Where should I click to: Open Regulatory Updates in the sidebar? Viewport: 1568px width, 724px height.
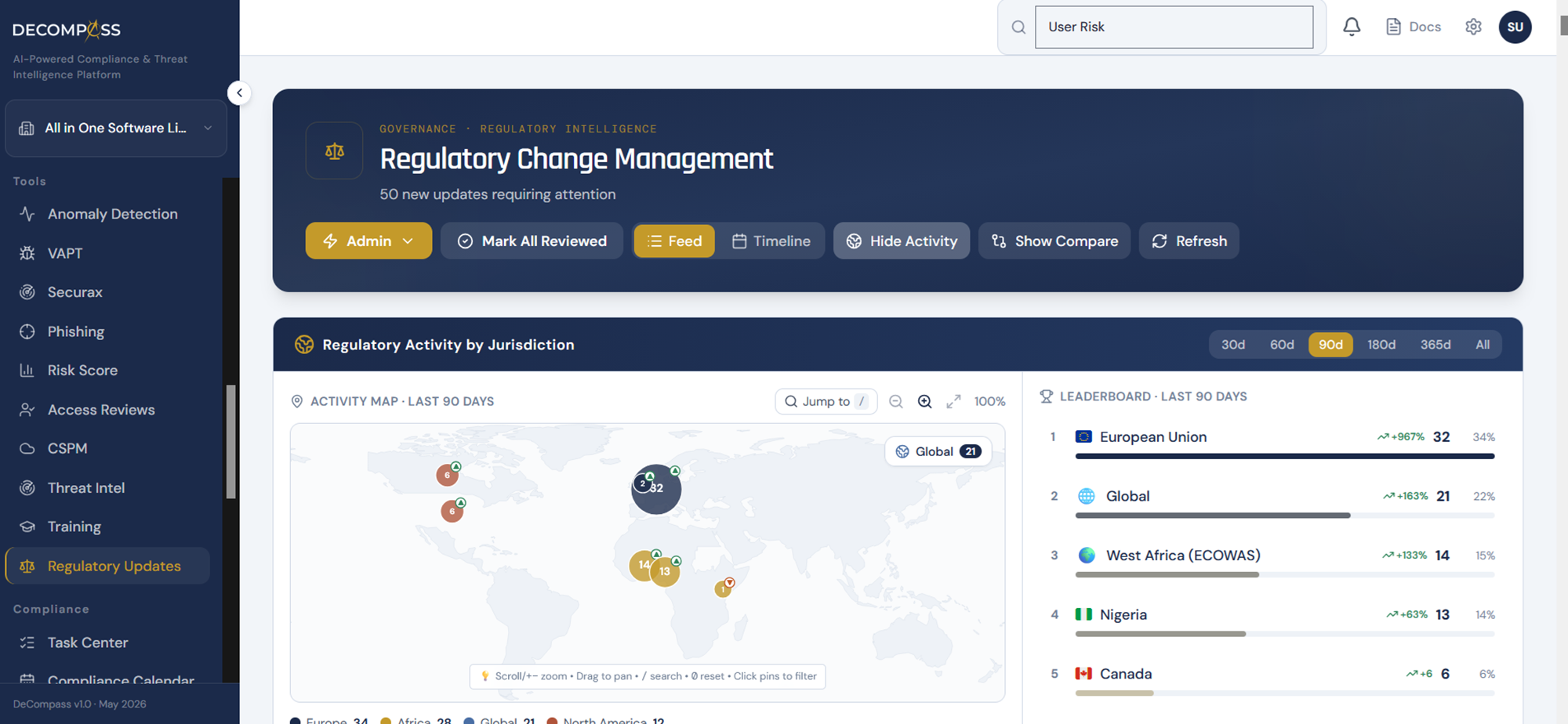click(x=108, y=566)
